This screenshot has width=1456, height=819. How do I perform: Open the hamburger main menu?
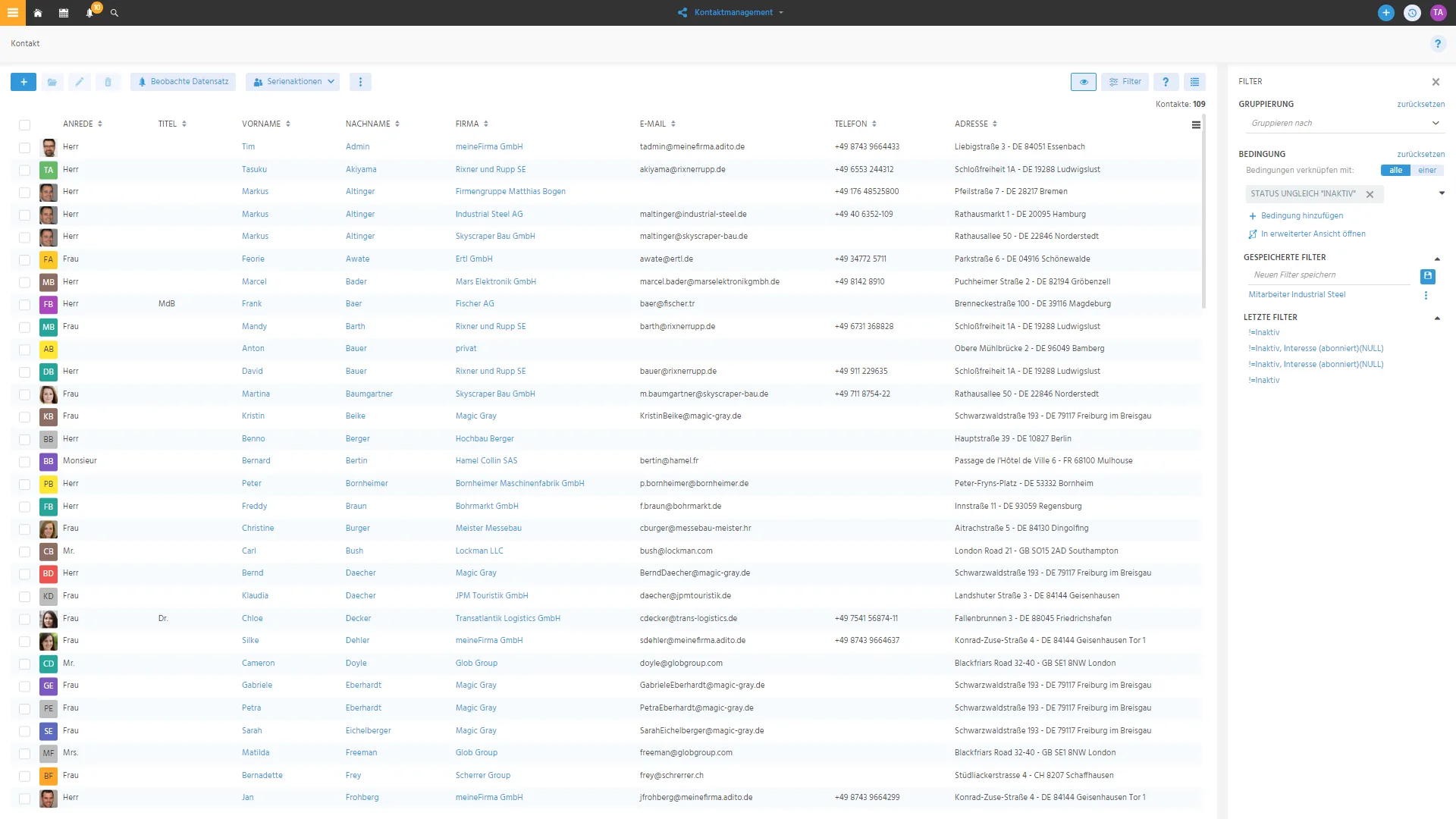coord(13,13)
